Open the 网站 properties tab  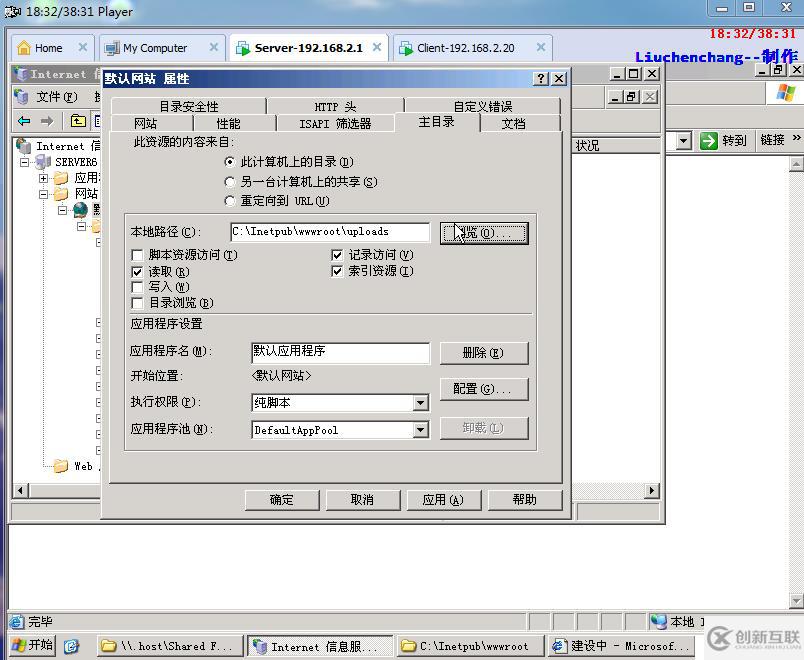(146, 123)
